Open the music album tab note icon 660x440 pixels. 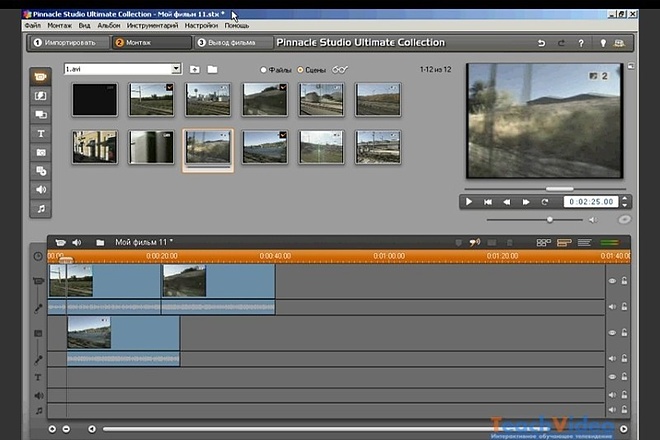40,208
